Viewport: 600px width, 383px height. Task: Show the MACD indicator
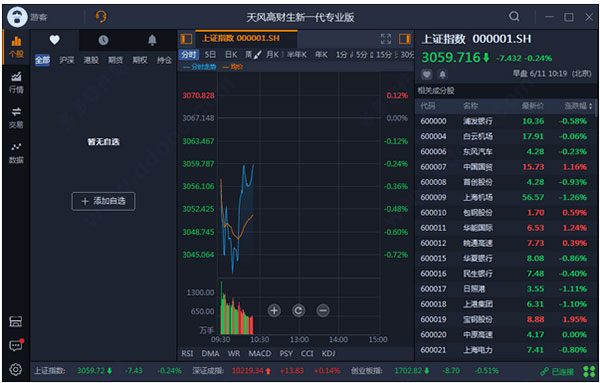[260, 354]
